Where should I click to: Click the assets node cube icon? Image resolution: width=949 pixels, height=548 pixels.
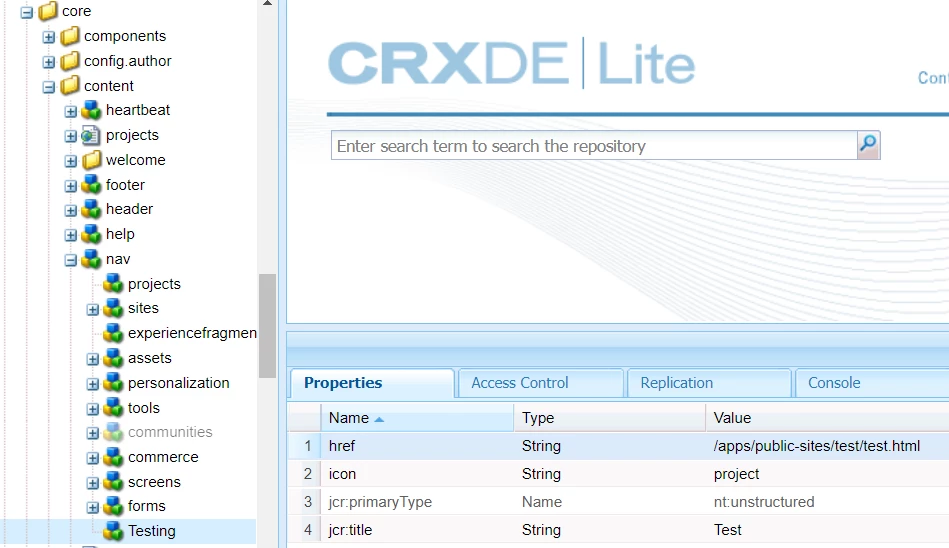pyautogui.click(x=113, y=358)
